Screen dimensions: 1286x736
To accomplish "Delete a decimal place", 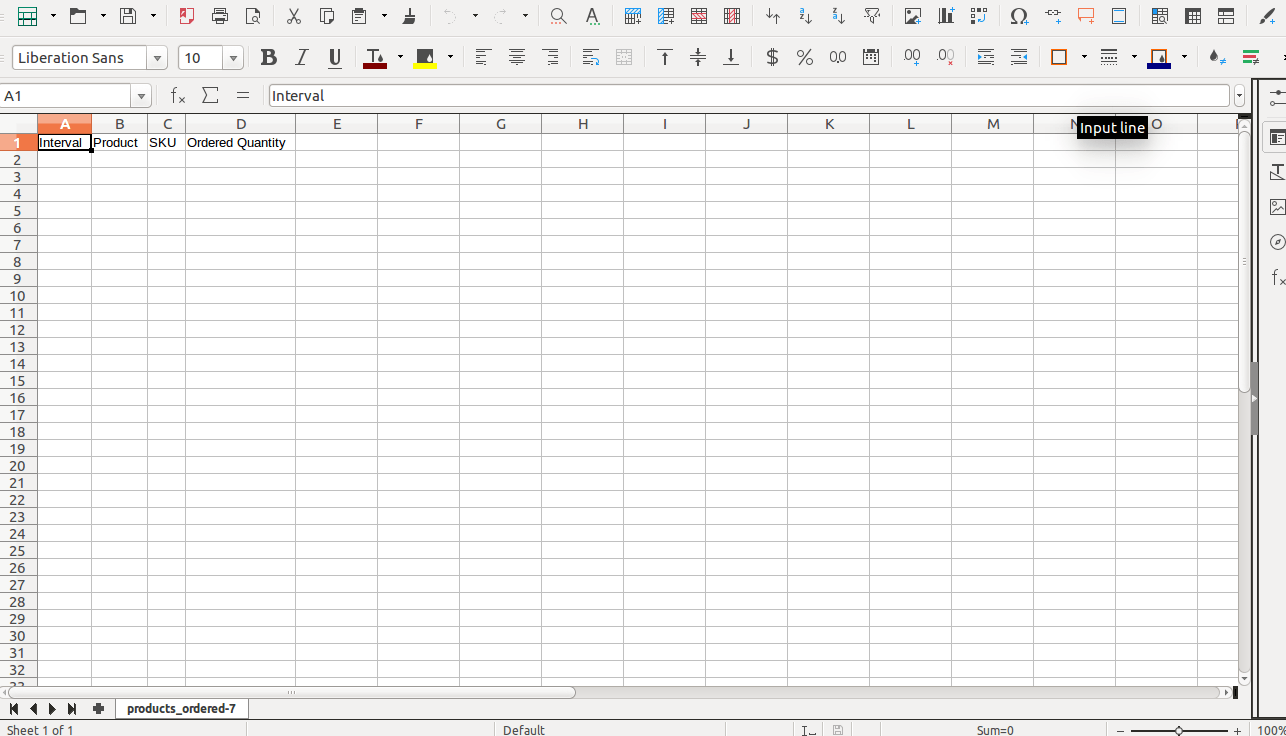I will tap(945, 58).
